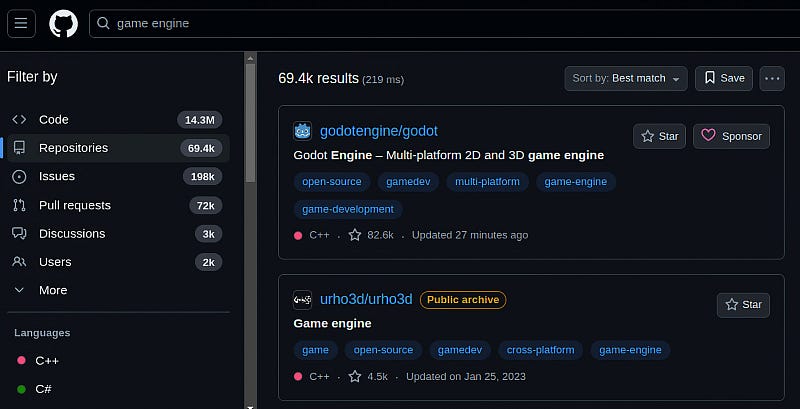This screenshot has height=409, width=800.
Task: Click the magnifier search icon
Action: [103, 23]
